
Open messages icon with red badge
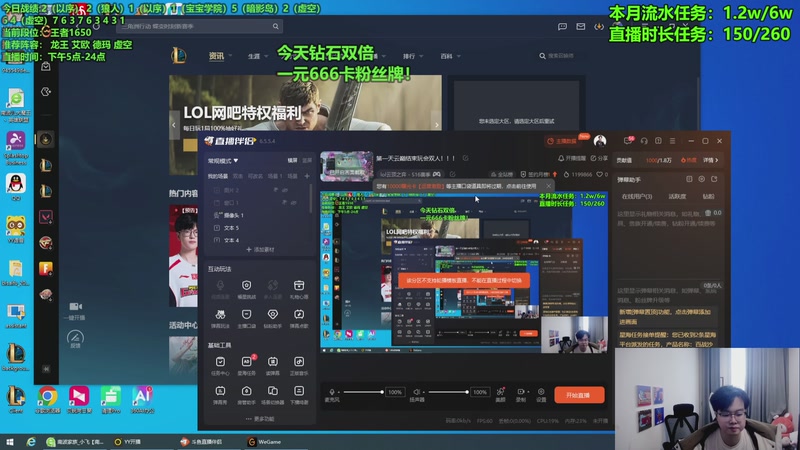click(628, 141)
